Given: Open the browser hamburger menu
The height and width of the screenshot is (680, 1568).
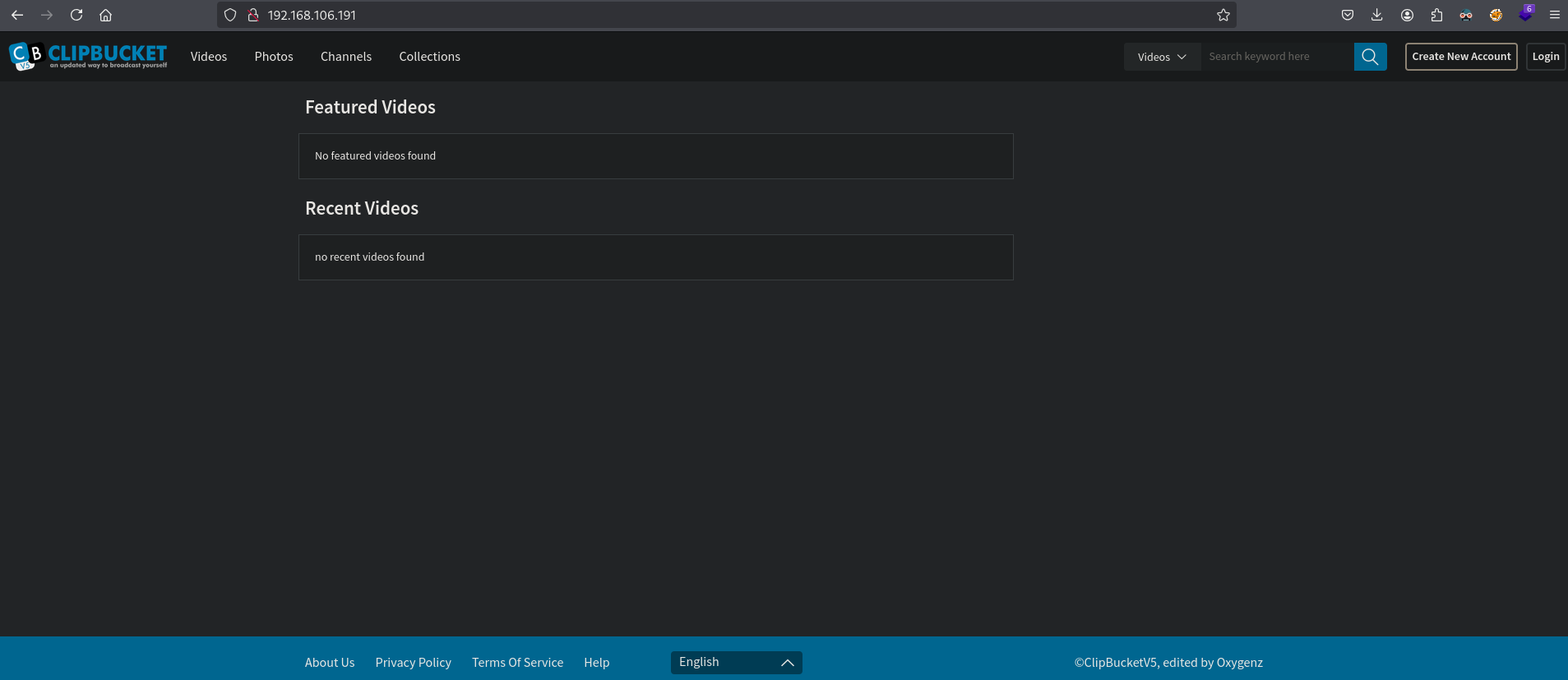Looking at the screenshot, I should [x=1554, y=15].
